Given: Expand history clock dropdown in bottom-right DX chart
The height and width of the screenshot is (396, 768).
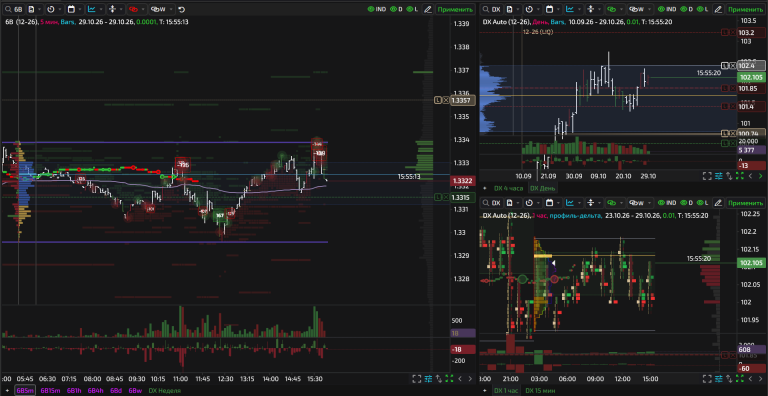Looking at the screenshot, I should [x=538, y=203].
